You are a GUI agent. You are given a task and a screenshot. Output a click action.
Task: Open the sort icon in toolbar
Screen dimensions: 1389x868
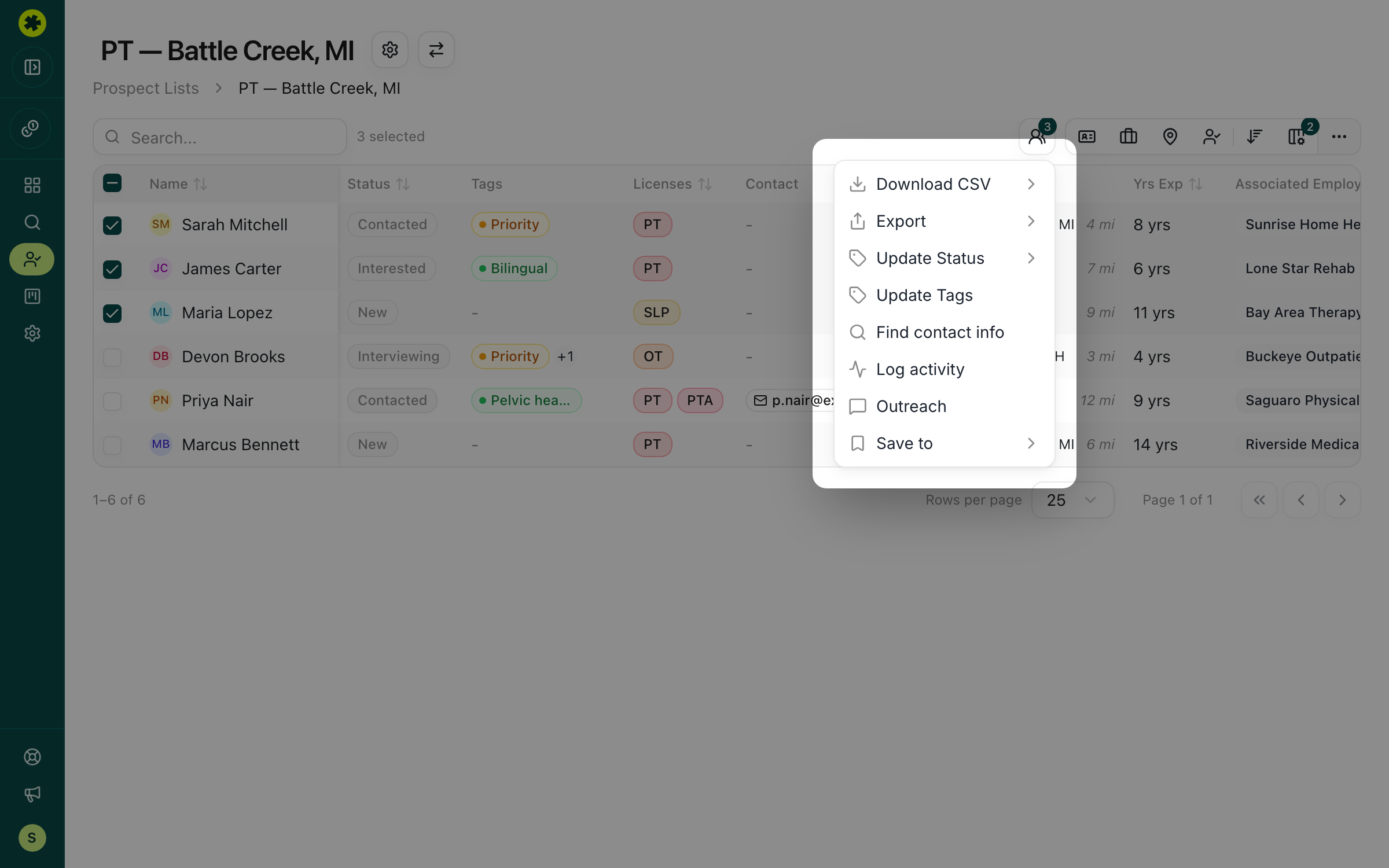pos(1255,137)
